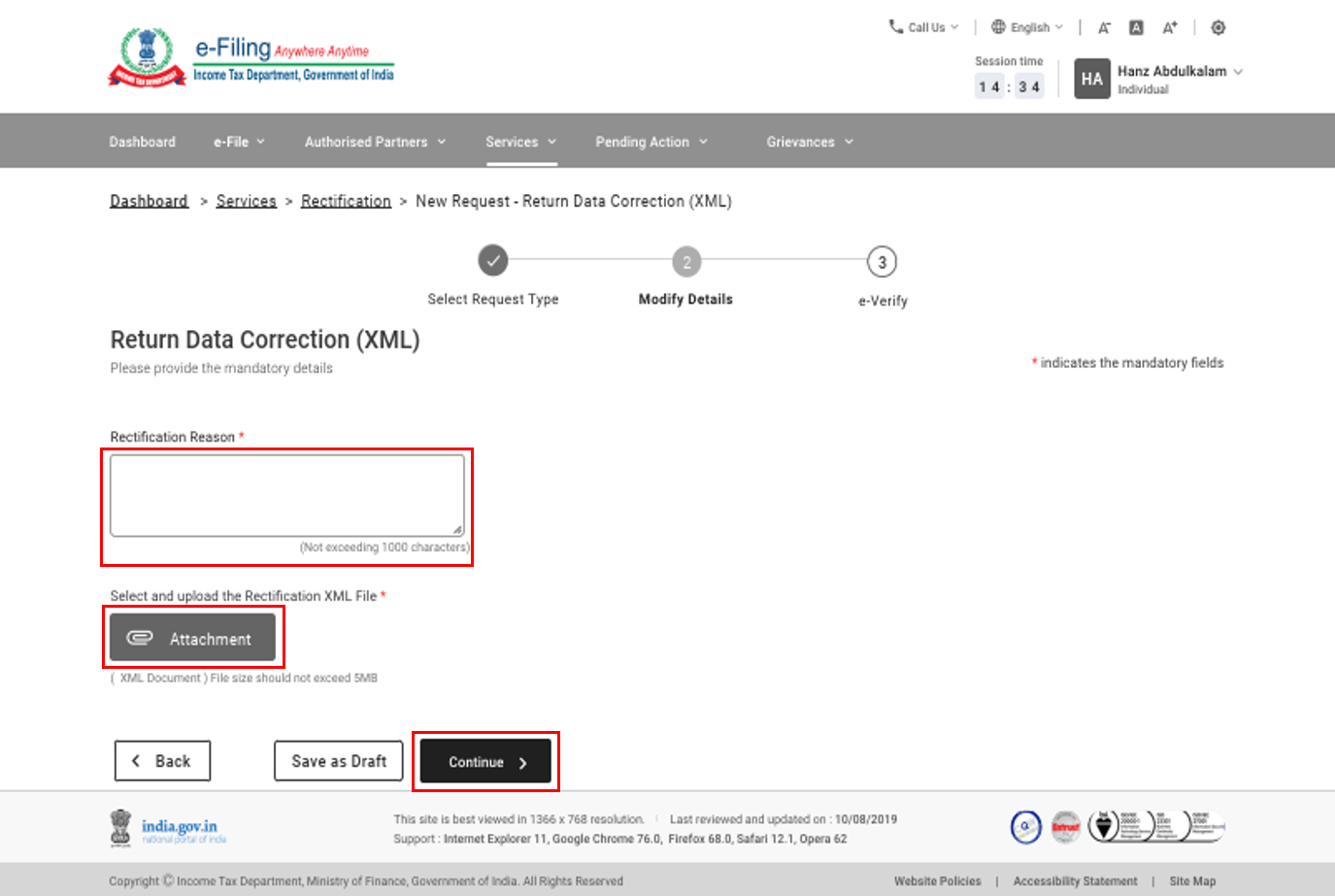Click the Attachment upload button

192,638
